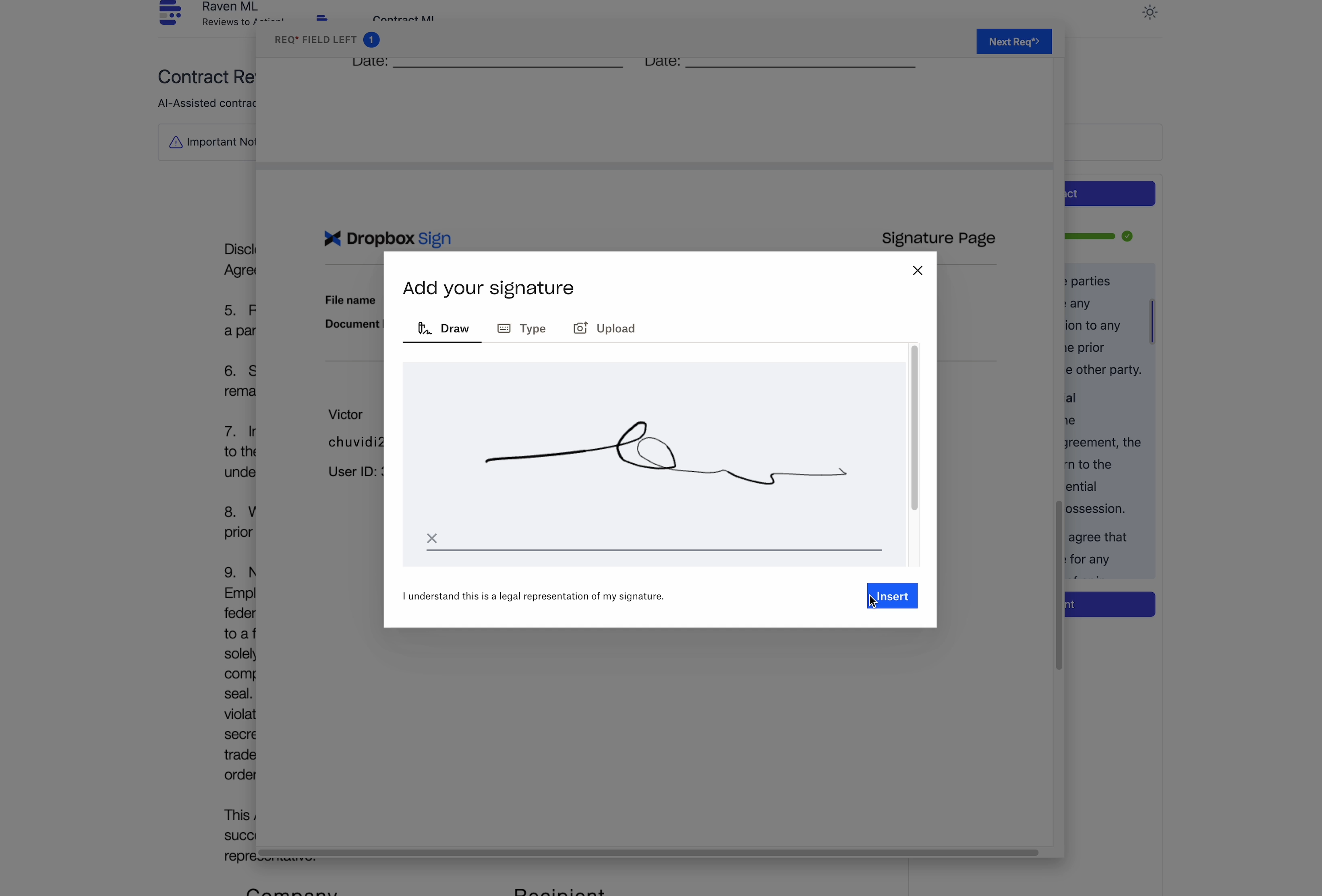This screenshot has height=896, width=1322.
Task: Click the Dropbox Sign logo
Action: tap(387, 239)
